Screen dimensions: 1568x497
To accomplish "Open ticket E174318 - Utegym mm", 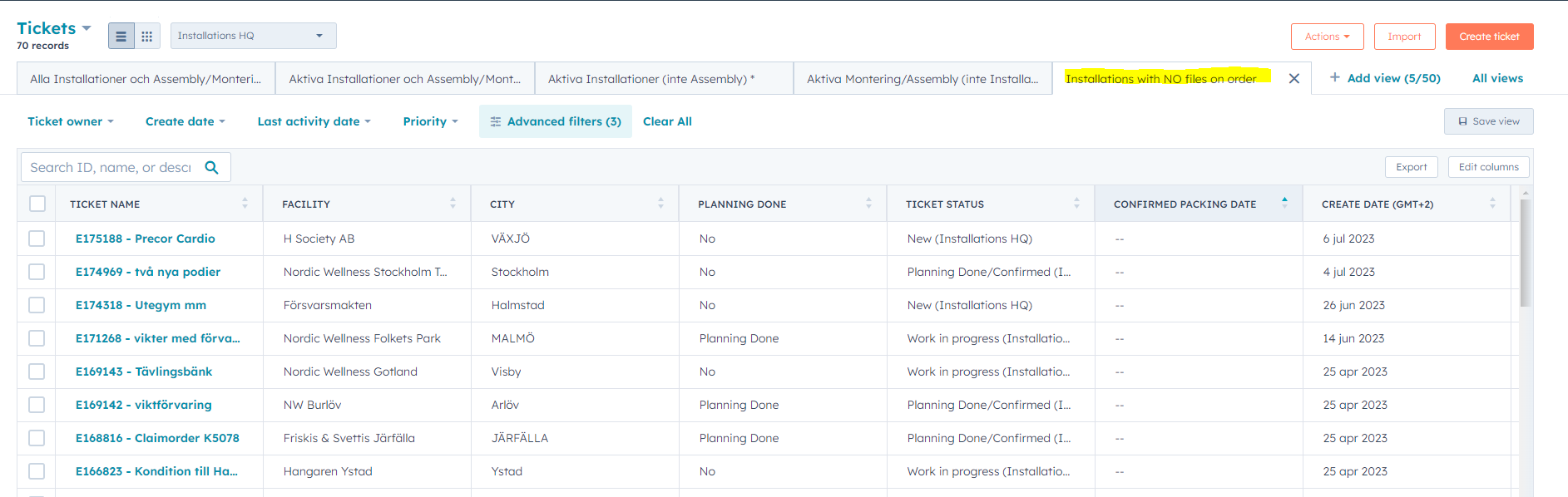I will pos(141,305).
